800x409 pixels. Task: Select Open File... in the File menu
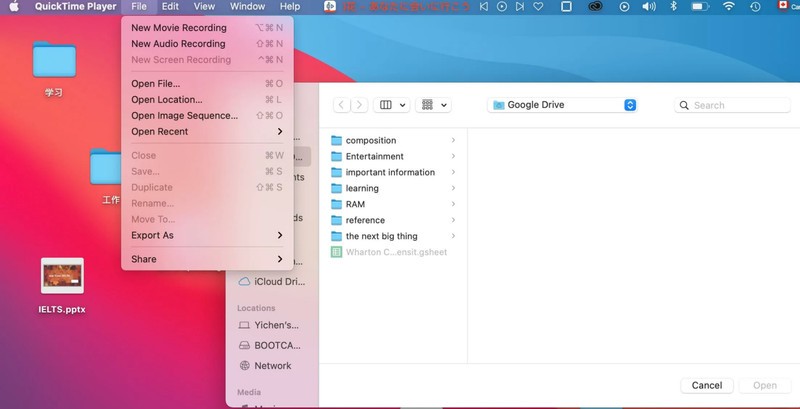click(207, 84)
